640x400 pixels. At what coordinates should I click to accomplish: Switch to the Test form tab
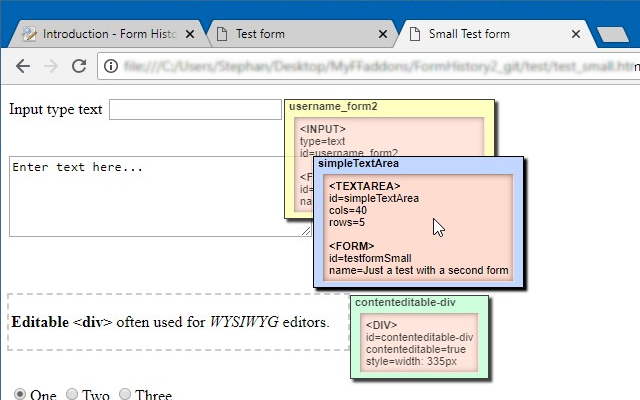pos(302,34)
